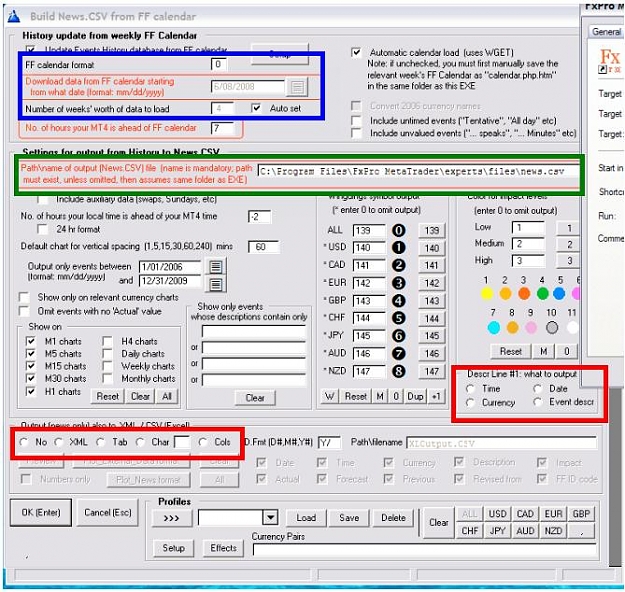Click NZD currency pair button

point(553,531)
